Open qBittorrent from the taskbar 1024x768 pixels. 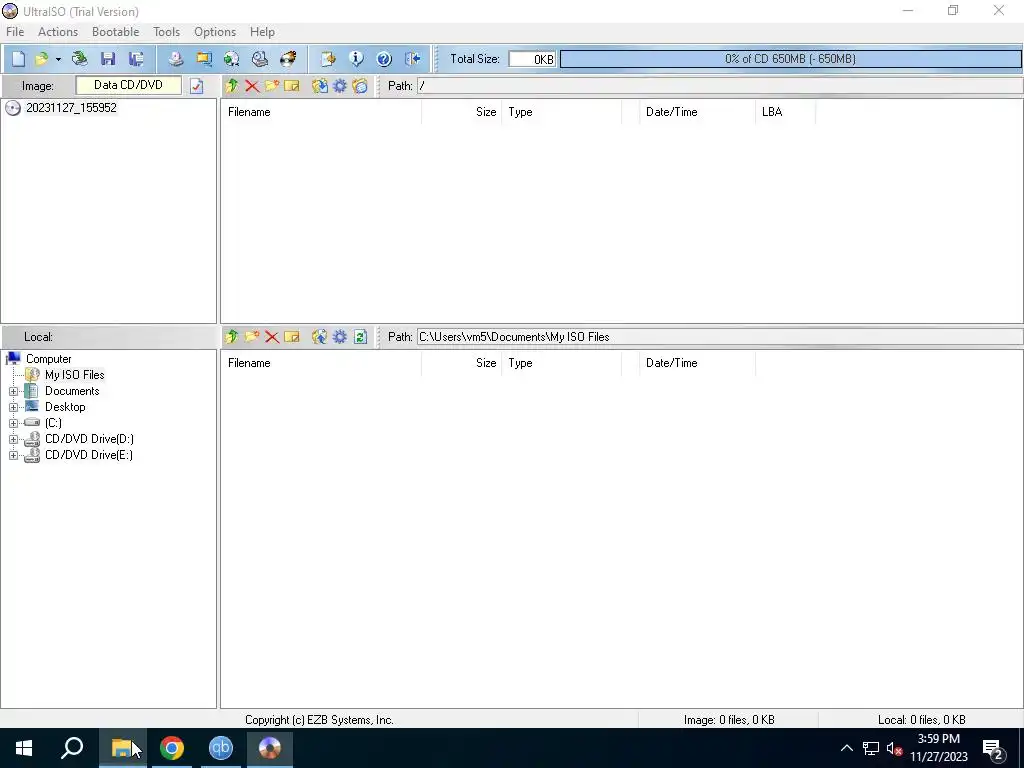tap(221, 748)
